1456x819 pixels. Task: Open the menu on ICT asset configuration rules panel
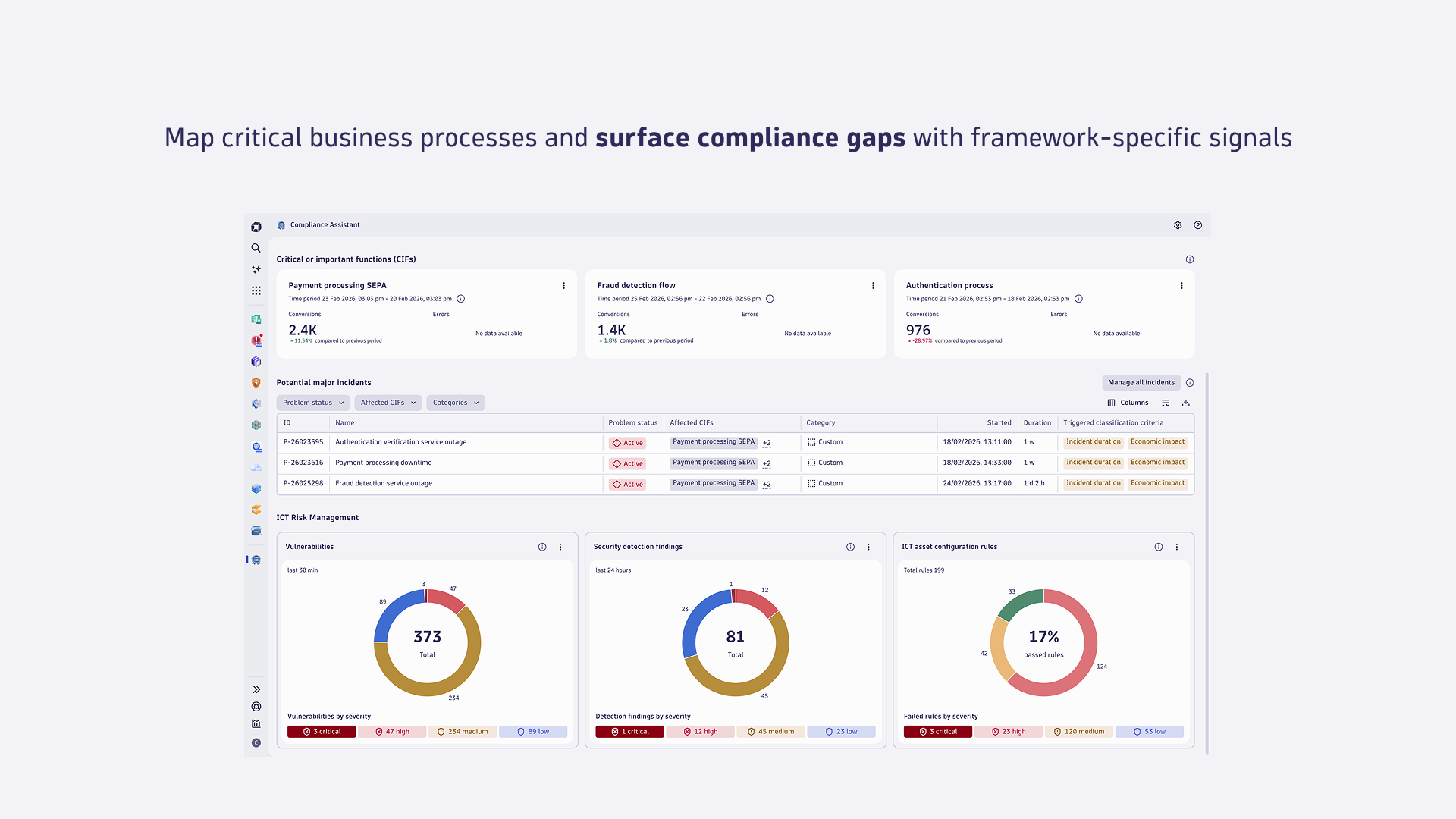[x=1177, y=546]
